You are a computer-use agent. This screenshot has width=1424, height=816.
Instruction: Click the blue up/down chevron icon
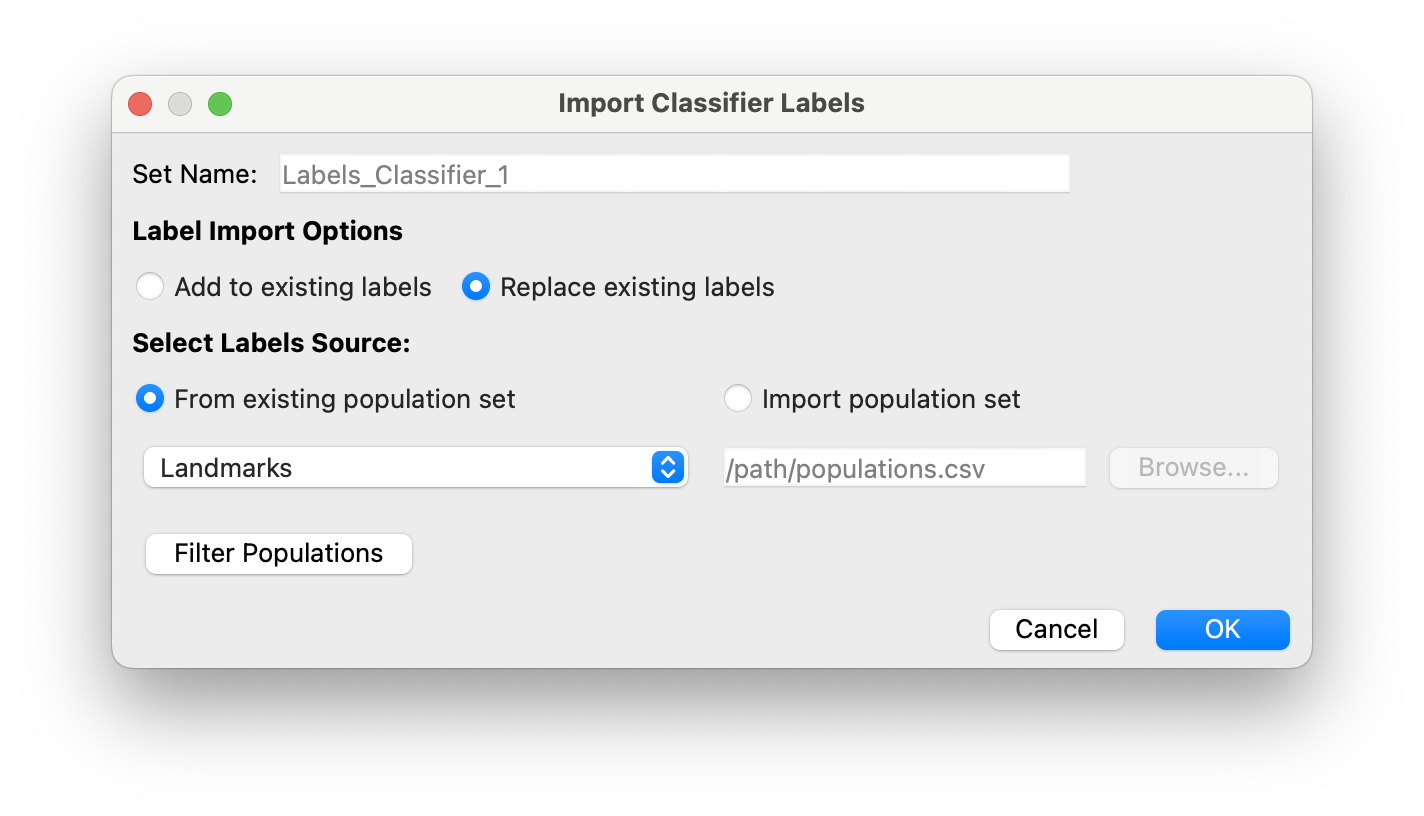click(x=668, y=467)
